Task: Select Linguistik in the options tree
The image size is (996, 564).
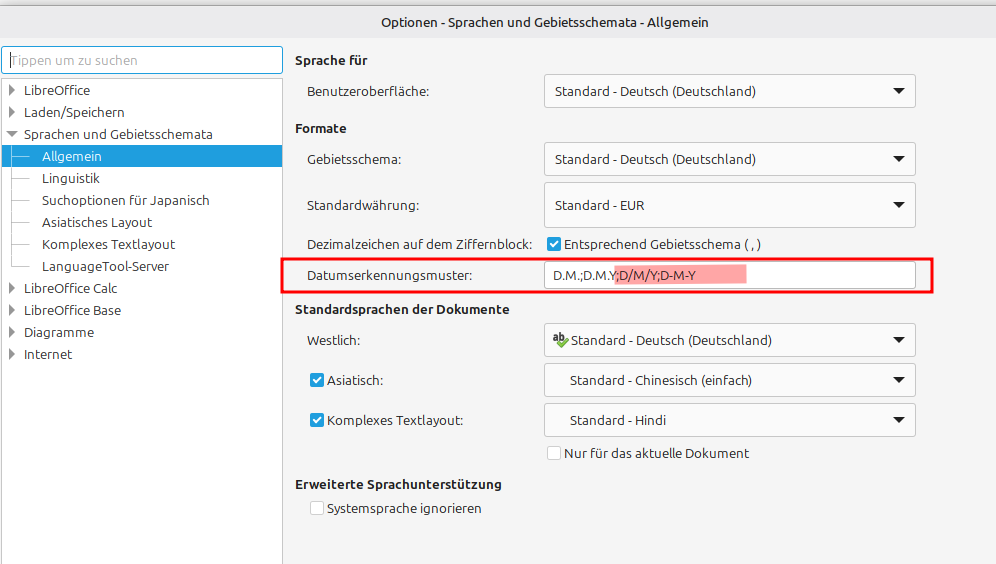Action: point(71,178)
